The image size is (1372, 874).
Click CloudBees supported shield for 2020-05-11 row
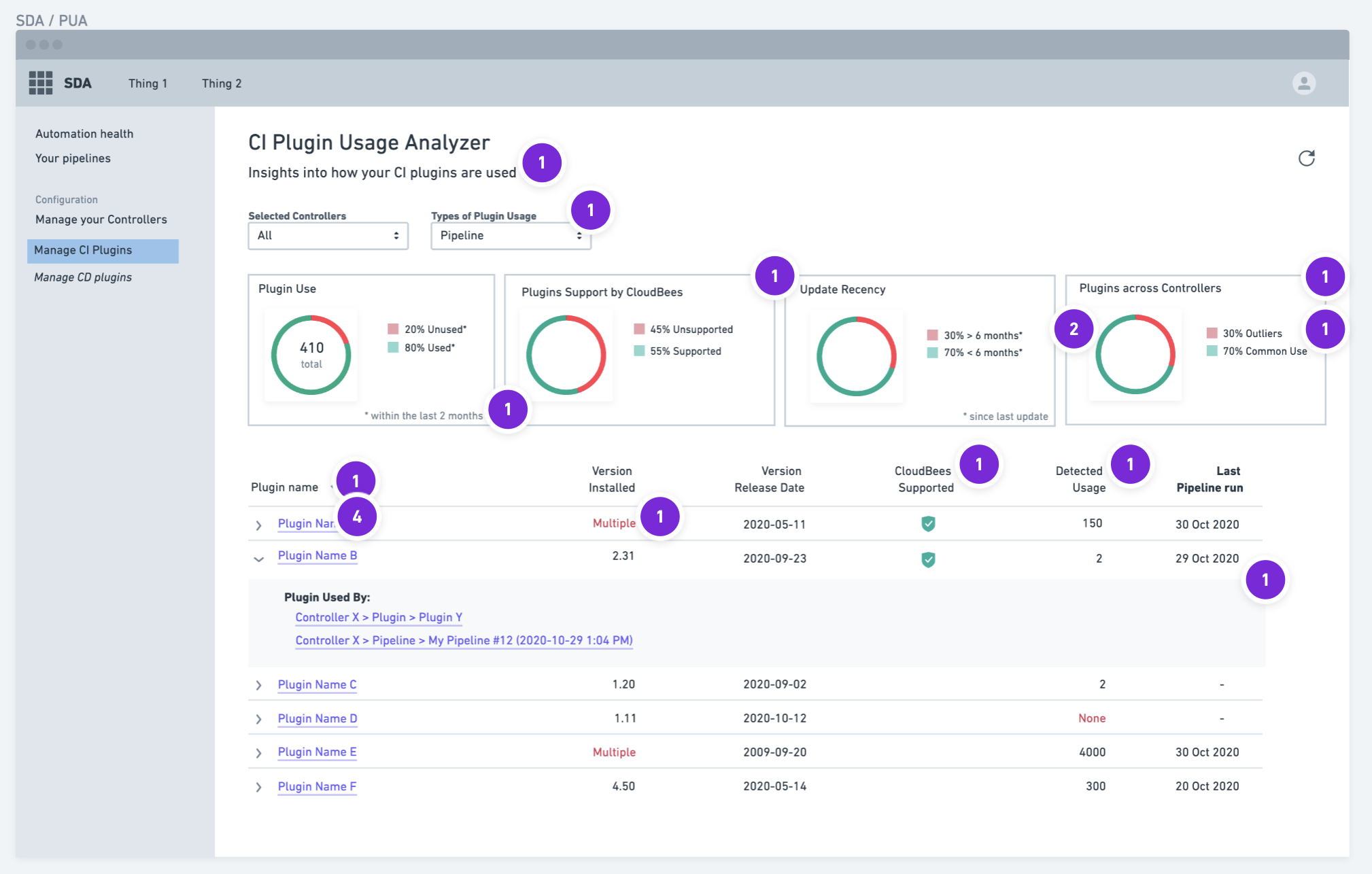(x=928, y=523)
